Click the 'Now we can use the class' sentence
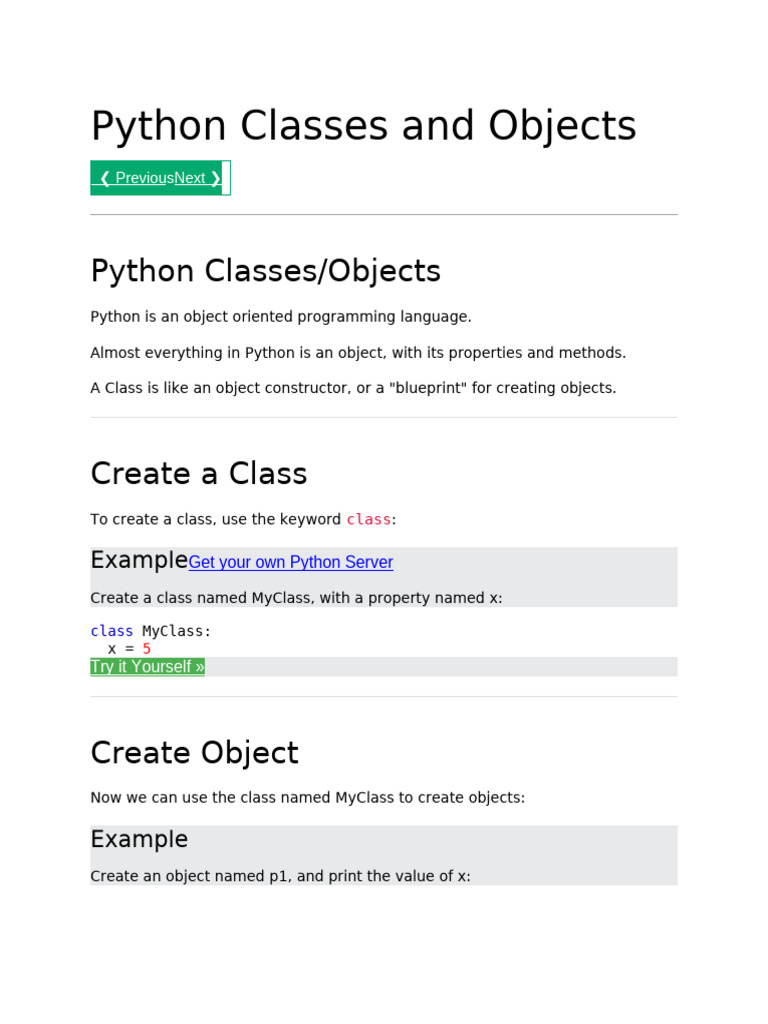This screenshot has width=768, height=1024. tap(307, 798)
